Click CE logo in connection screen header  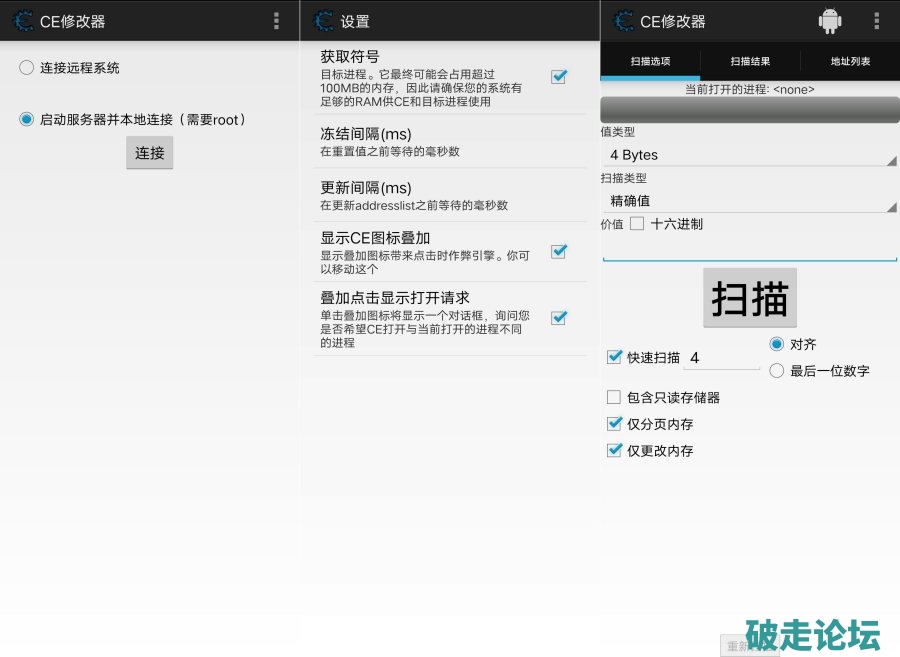(21, 20)
